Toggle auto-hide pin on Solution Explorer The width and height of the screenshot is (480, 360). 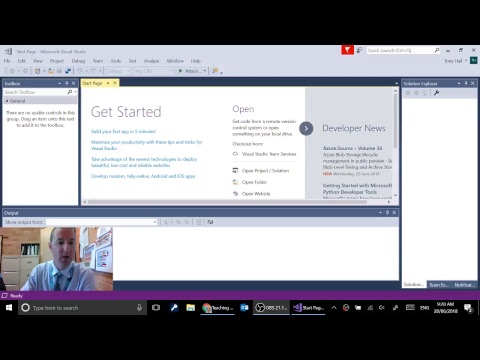tap(466, 83)
